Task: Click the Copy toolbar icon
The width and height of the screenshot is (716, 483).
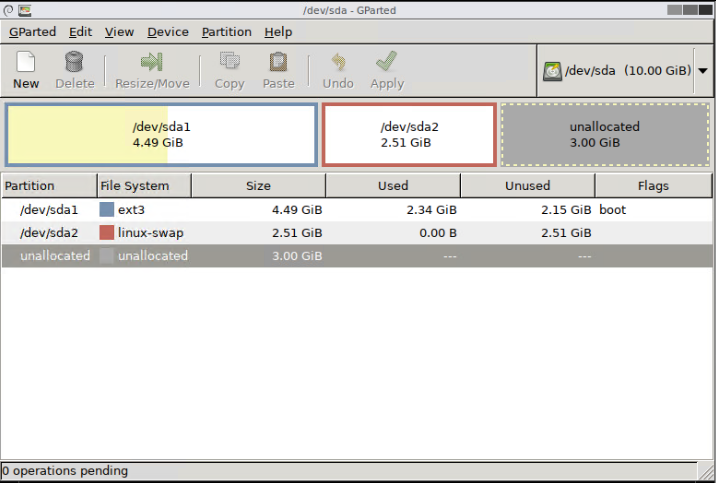Action: point(230,61)
